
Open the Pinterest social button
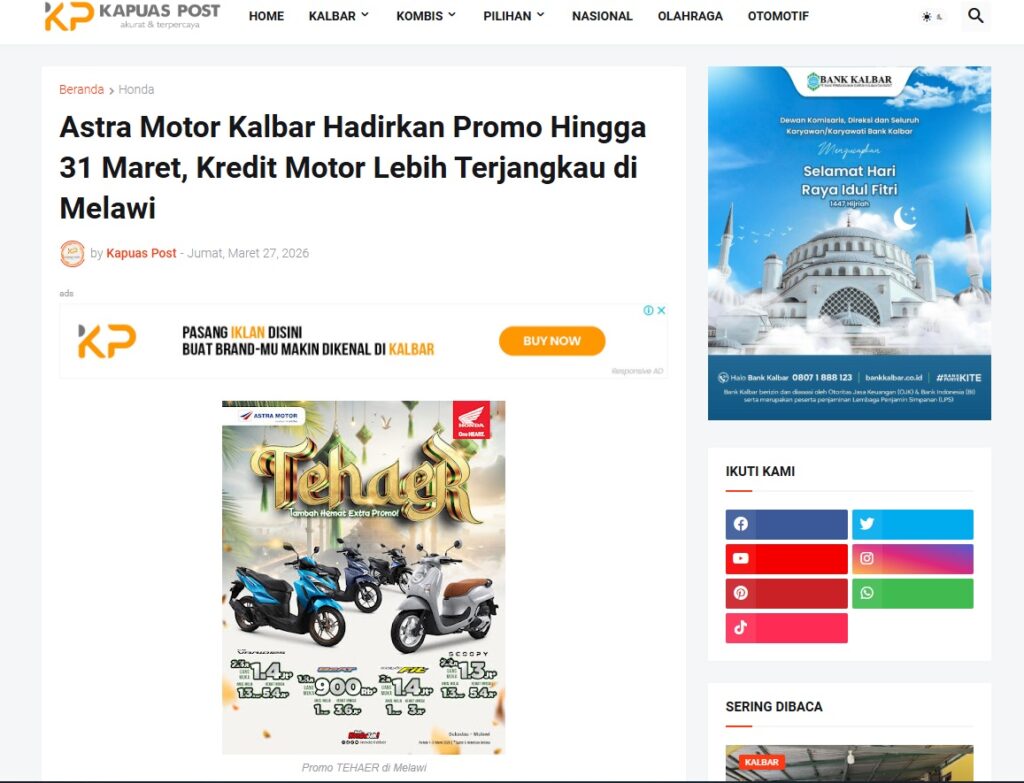click(786, 594)
